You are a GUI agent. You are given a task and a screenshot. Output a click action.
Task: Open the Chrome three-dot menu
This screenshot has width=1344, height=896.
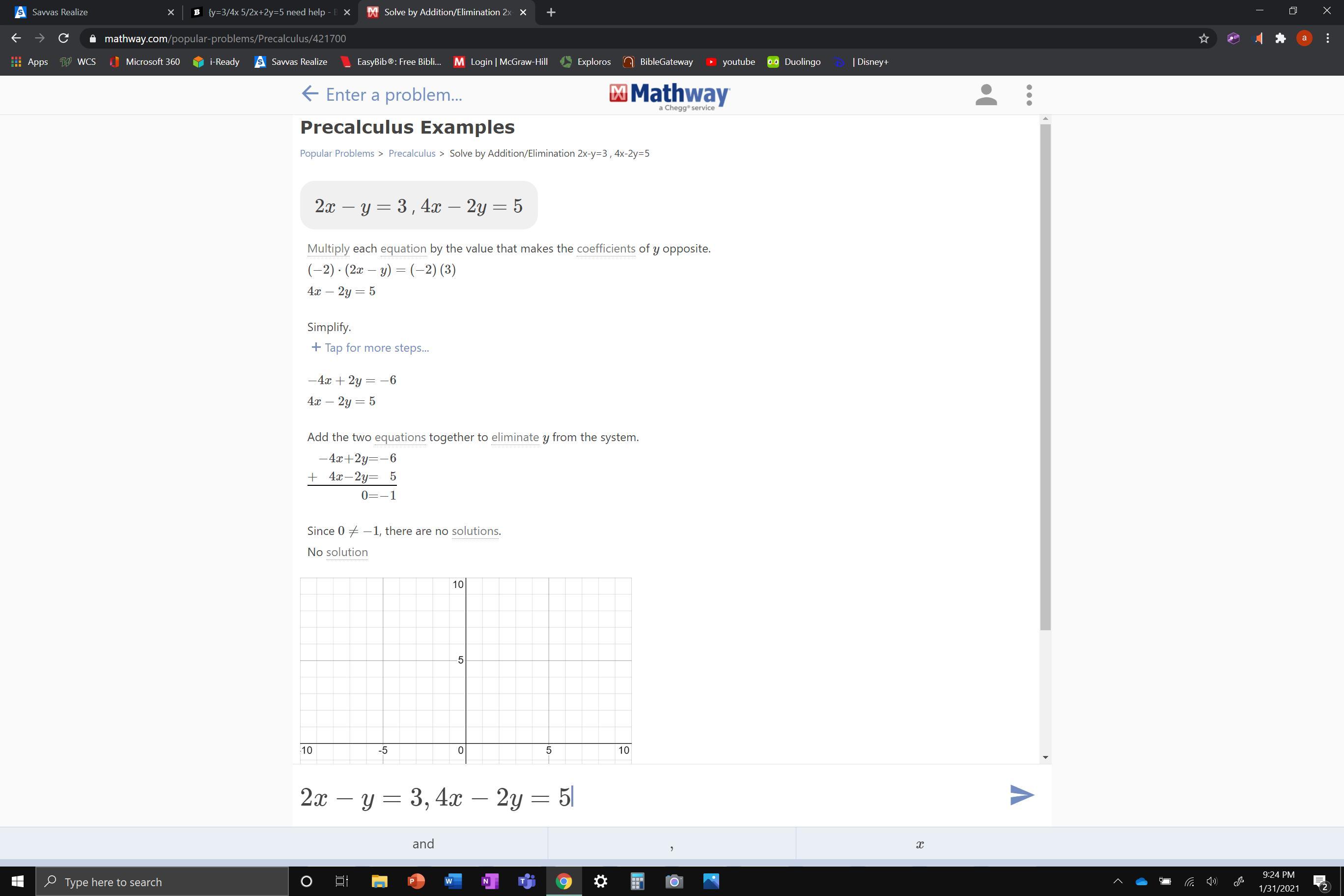(1327, 38)
